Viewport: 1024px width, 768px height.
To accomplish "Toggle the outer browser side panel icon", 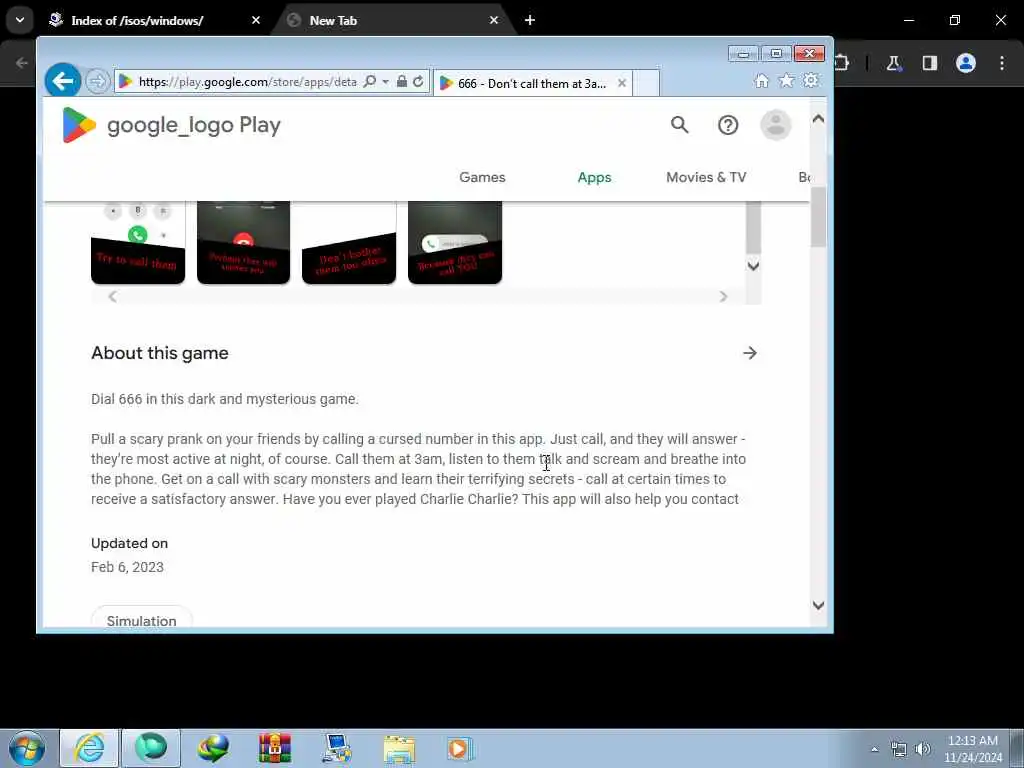I will (929, 63).
